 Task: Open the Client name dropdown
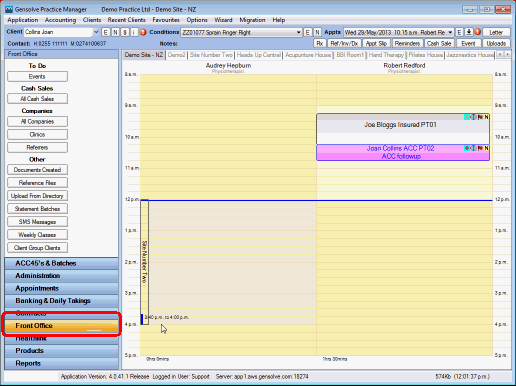click(x=96, y=32)
